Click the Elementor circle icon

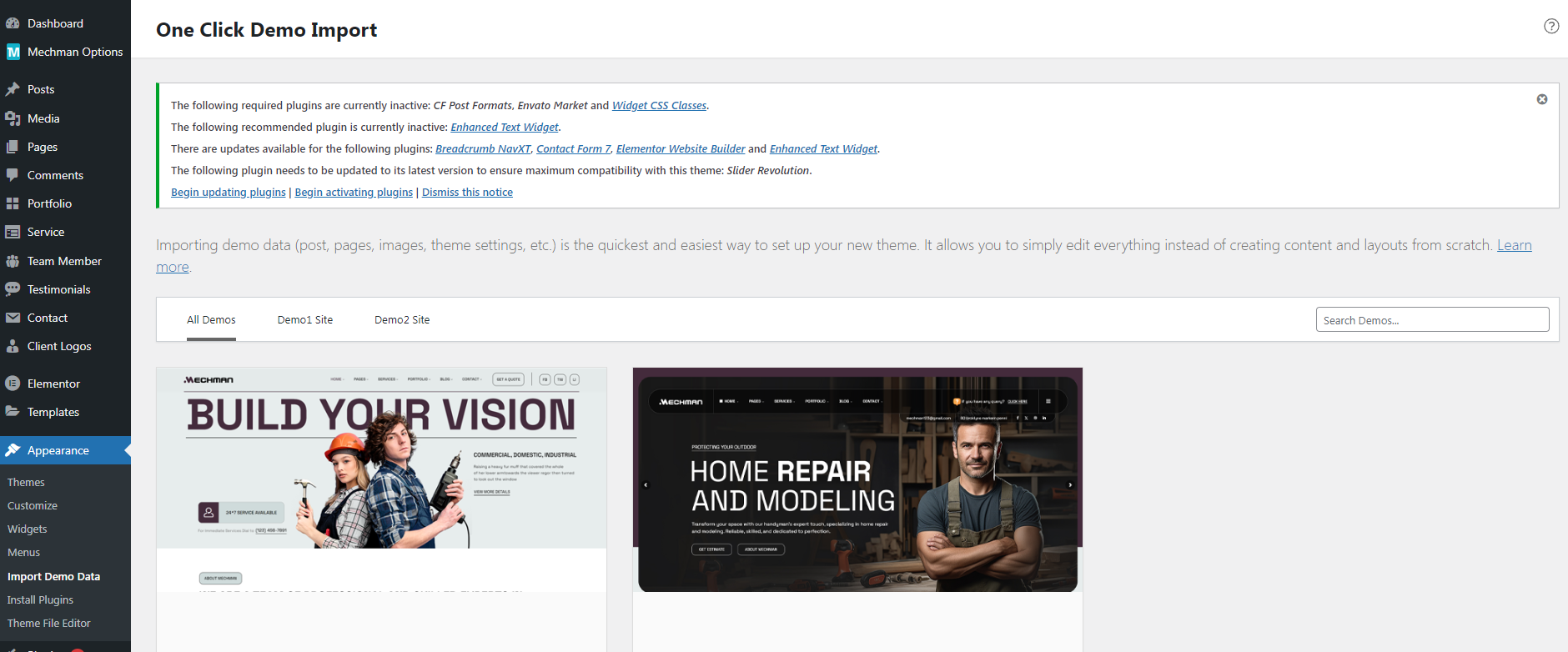[x=13, y=384]
